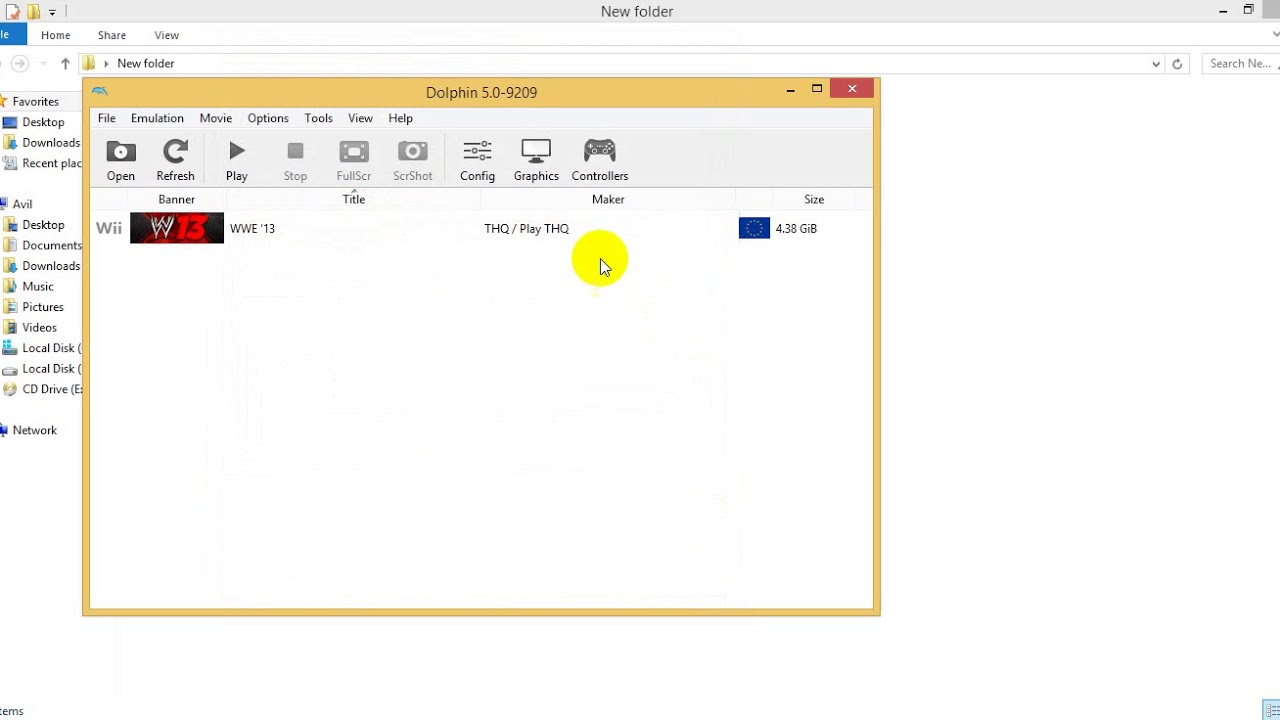Screen dimensions: 1280x720
Task: Open the Videos folder in navigation pane
Action: click(x=40, y=327)
